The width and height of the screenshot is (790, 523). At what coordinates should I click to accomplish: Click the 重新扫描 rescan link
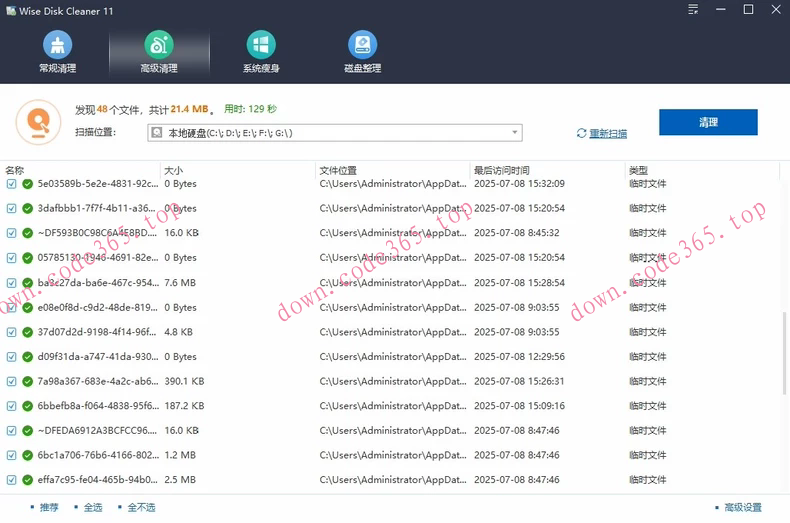608,133
